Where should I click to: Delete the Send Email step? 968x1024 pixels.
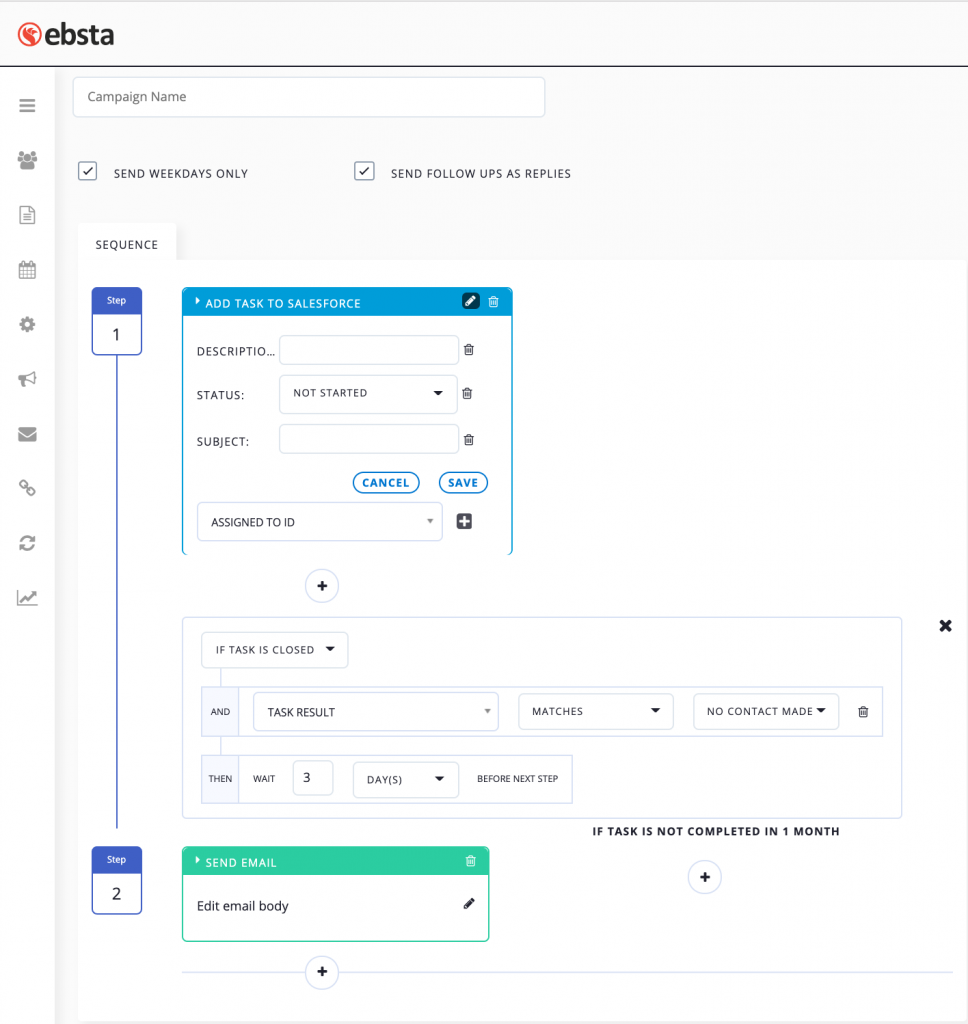[x=470, y=861]
